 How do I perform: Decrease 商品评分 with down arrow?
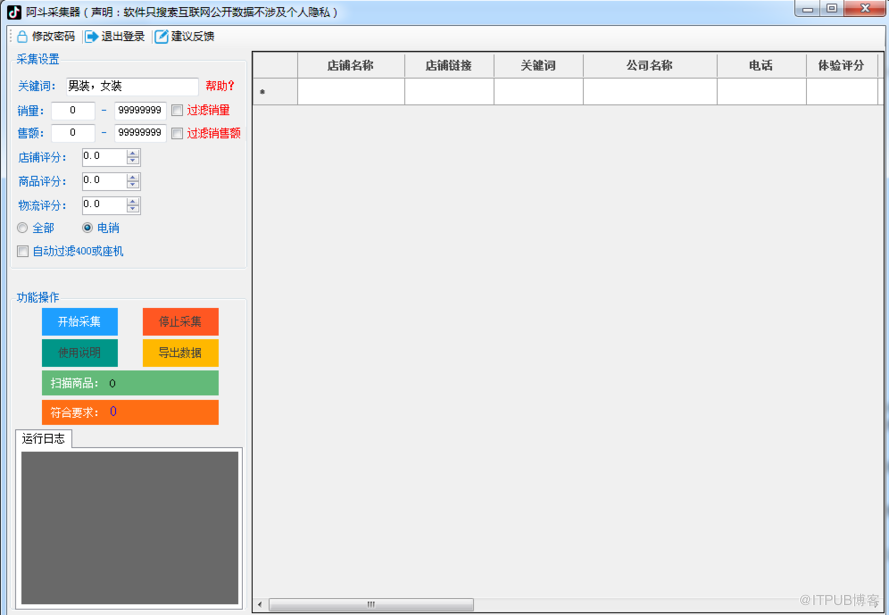point(133,185)
